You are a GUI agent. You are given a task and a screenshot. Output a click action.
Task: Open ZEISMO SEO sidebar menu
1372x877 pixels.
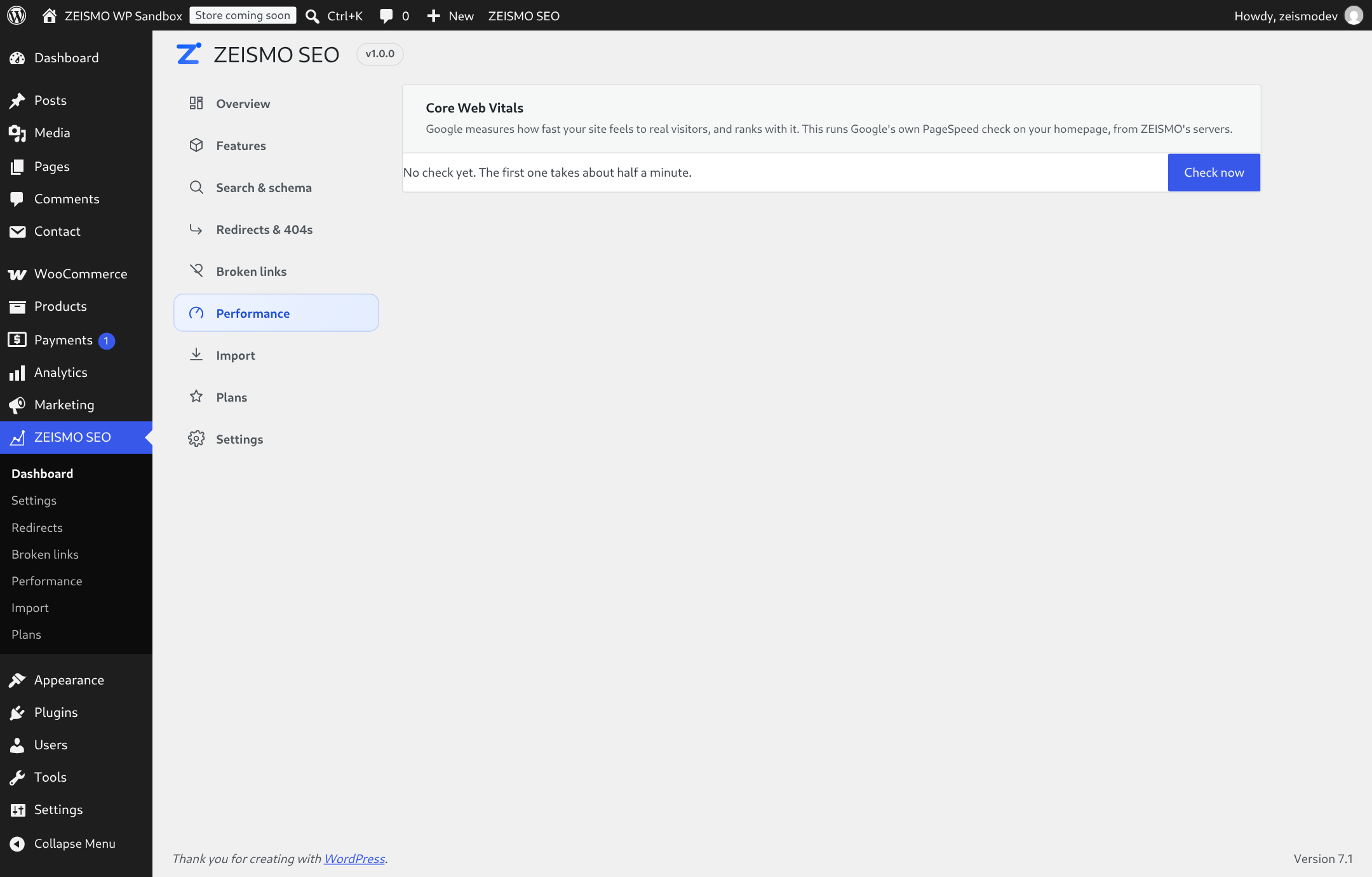(76, 437)
